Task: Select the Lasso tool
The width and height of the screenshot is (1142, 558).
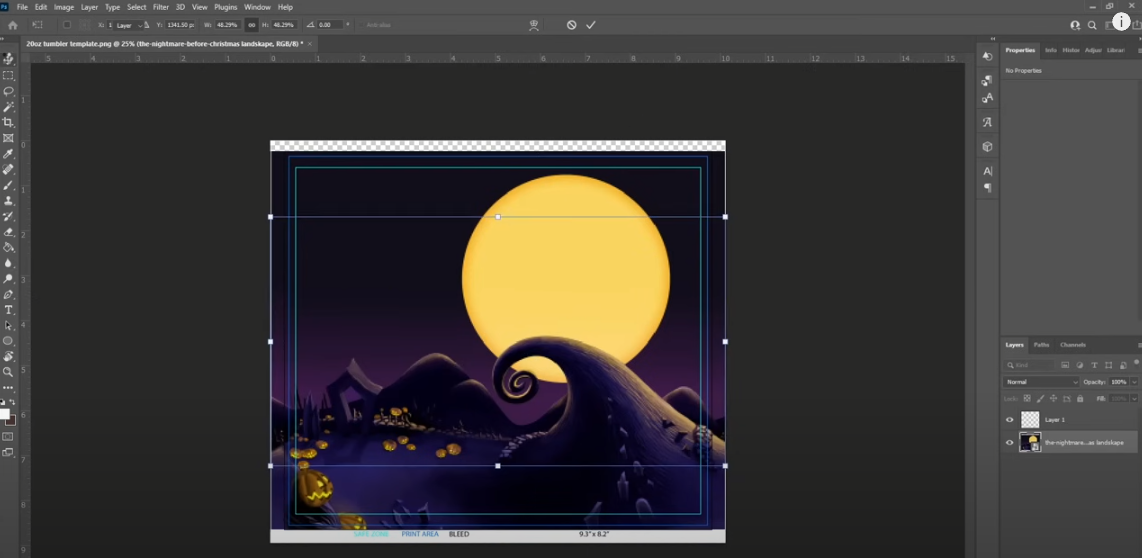Action: tap(9, 91)
